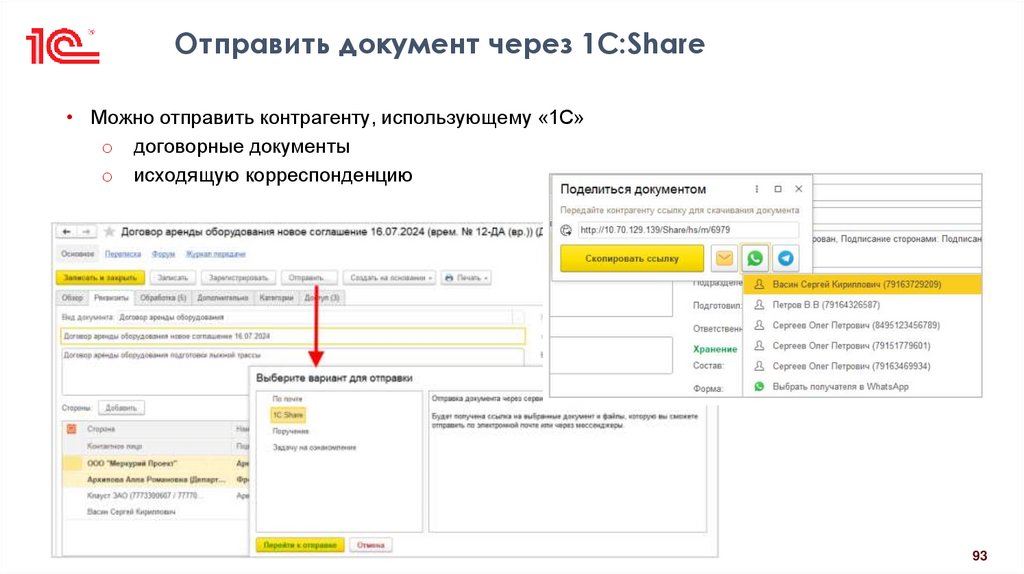Open the Вид документа selection button

pyautogui.click(x=519, y=317)
